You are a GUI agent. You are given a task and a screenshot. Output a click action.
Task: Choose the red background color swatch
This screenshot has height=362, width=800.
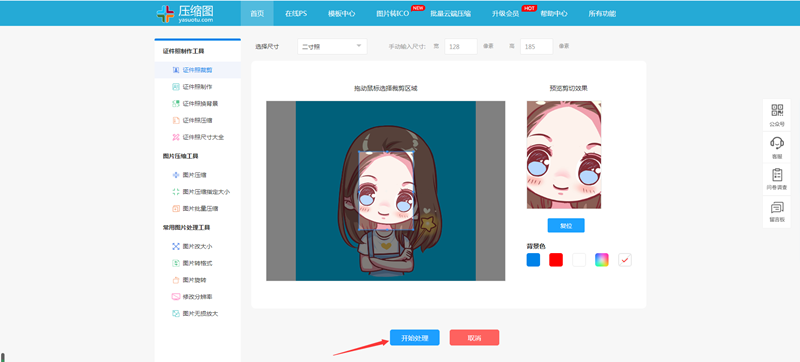[x=556, y=260]
